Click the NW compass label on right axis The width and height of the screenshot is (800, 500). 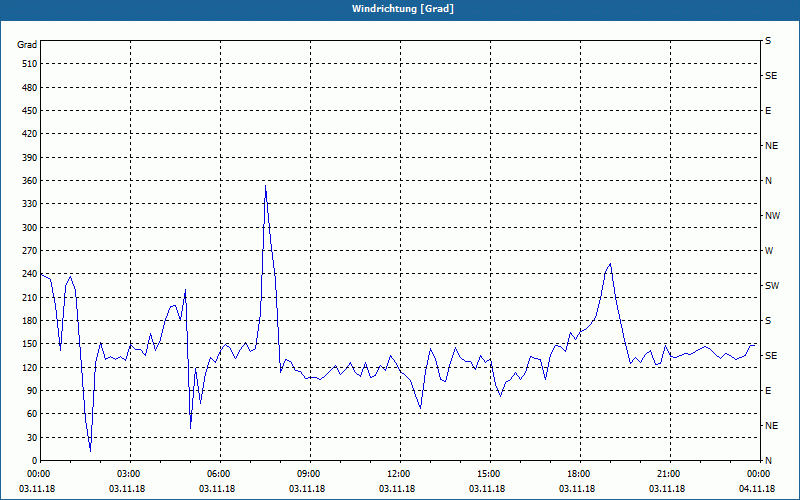tap(772, 216)
